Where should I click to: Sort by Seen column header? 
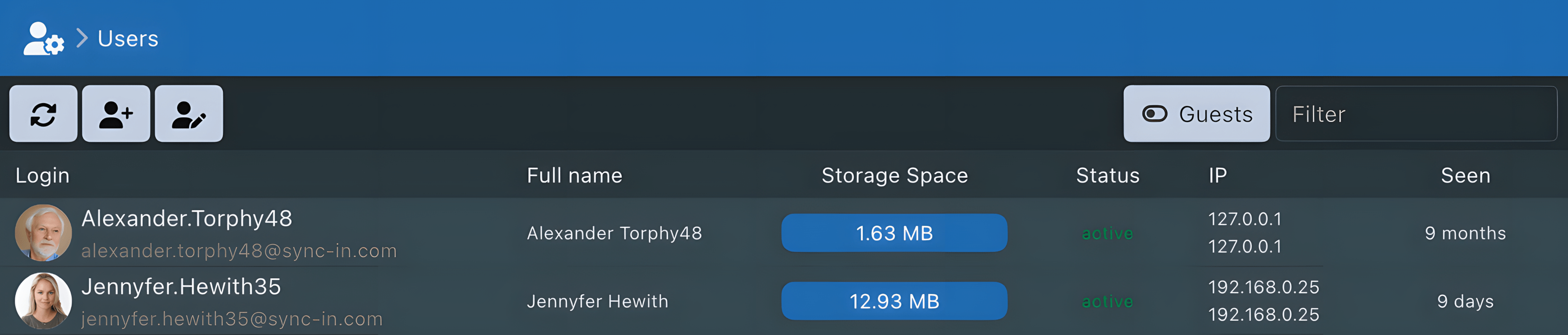(1465, 176)
